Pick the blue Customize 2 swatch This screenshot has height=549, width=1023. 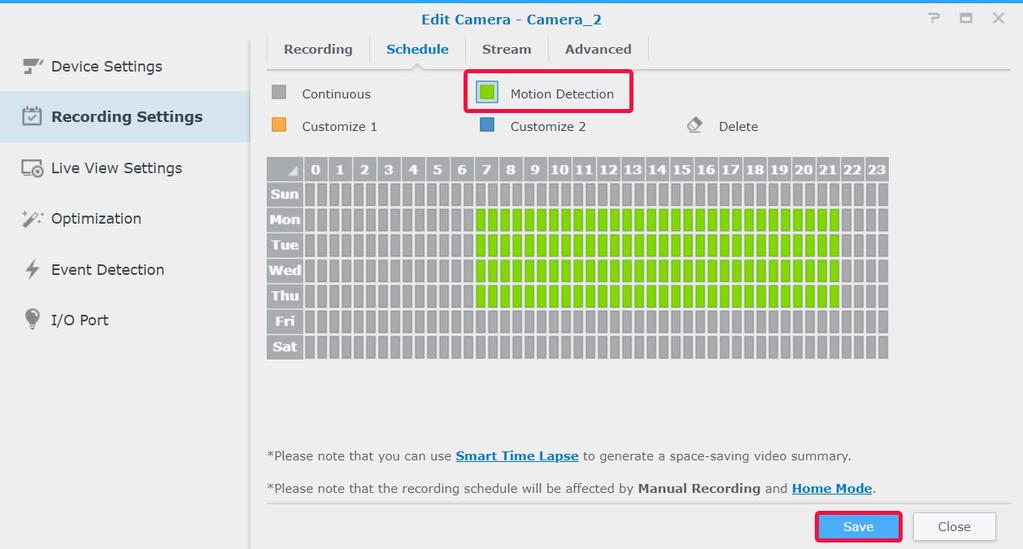coord(487,125)
